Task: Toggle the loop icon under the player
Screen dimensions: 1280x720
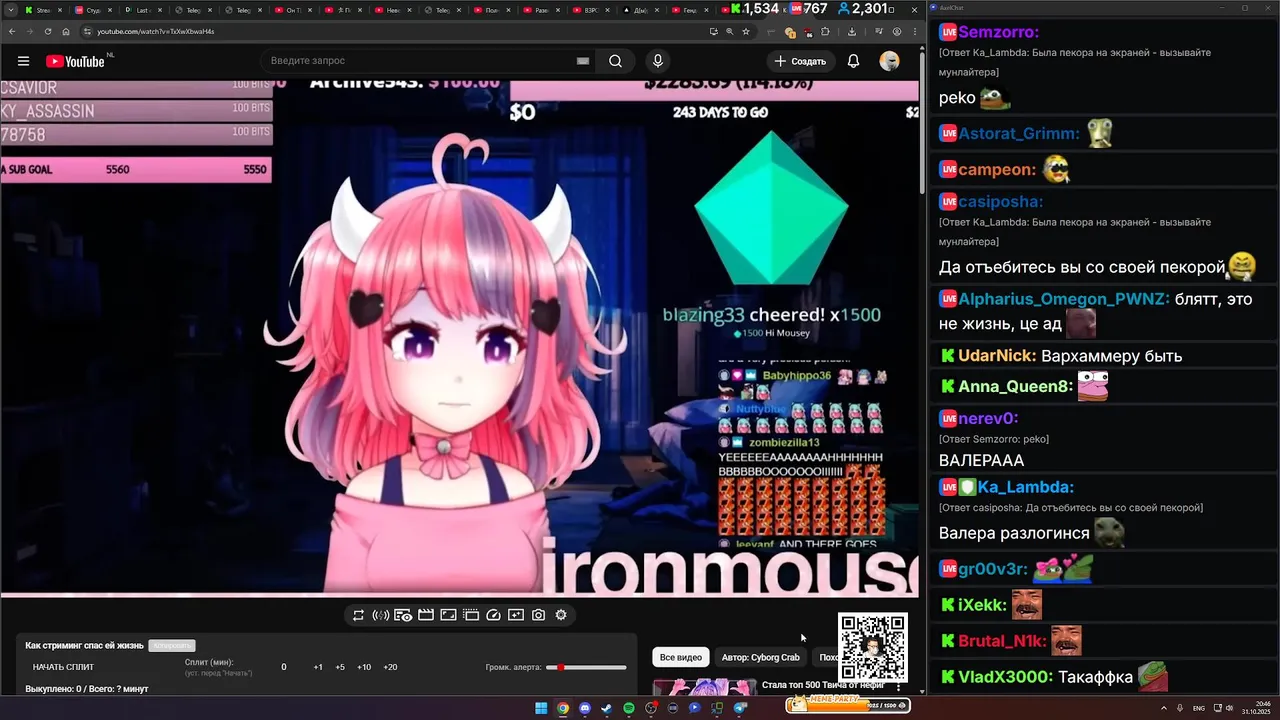Action: pos(358,615)
